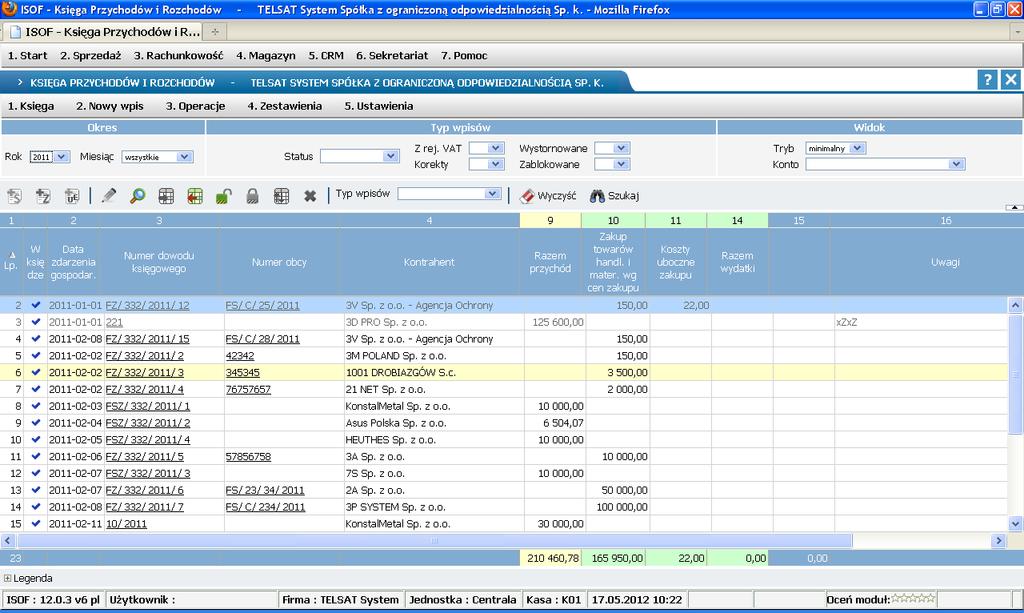Screen dimensions: 1024x613
Task: Expand the Legenda section
Action: 8,578
